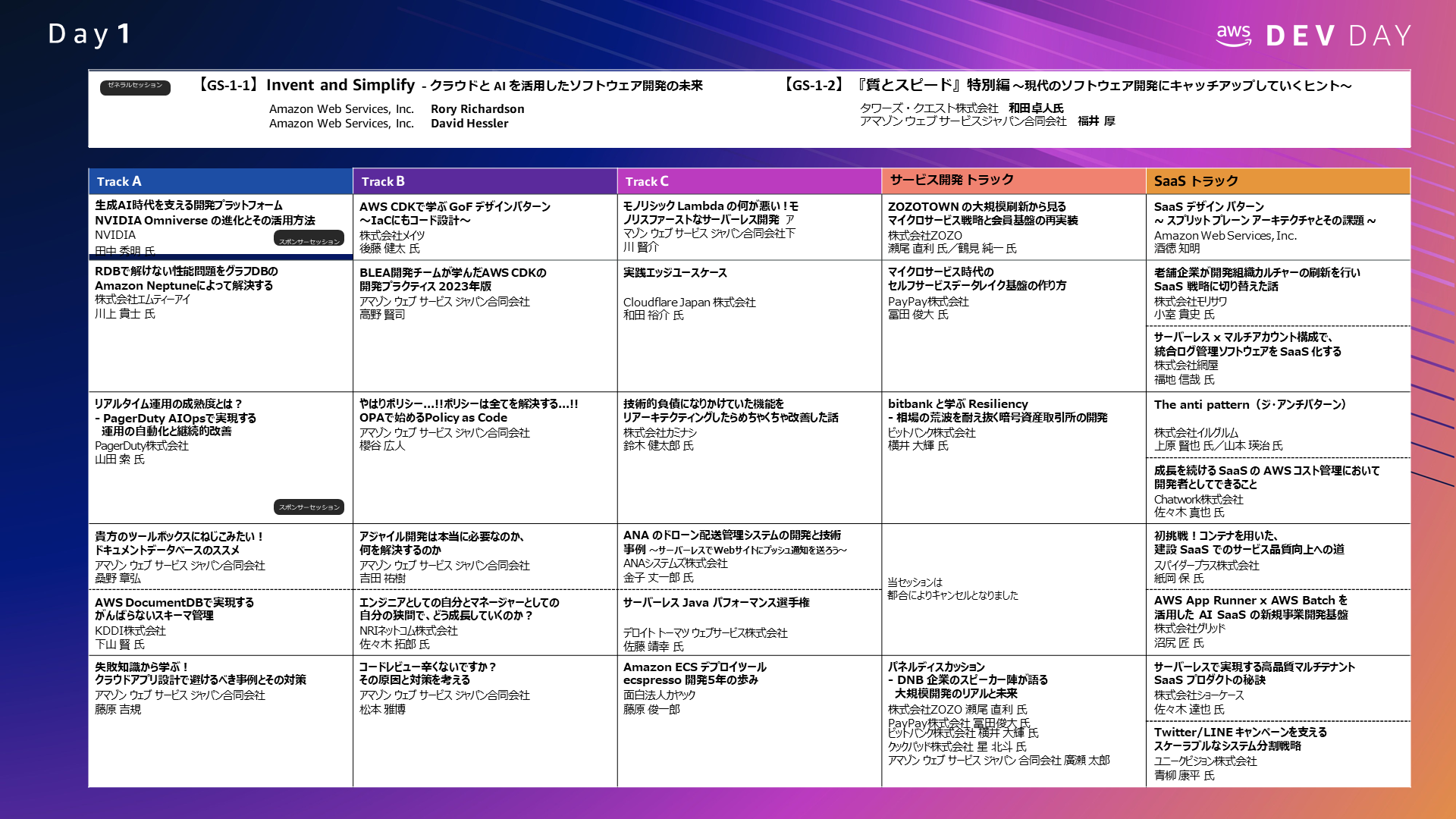Select the Track C column header
This screenshot has height=819, width=1456.
click(x=749, y=181)
